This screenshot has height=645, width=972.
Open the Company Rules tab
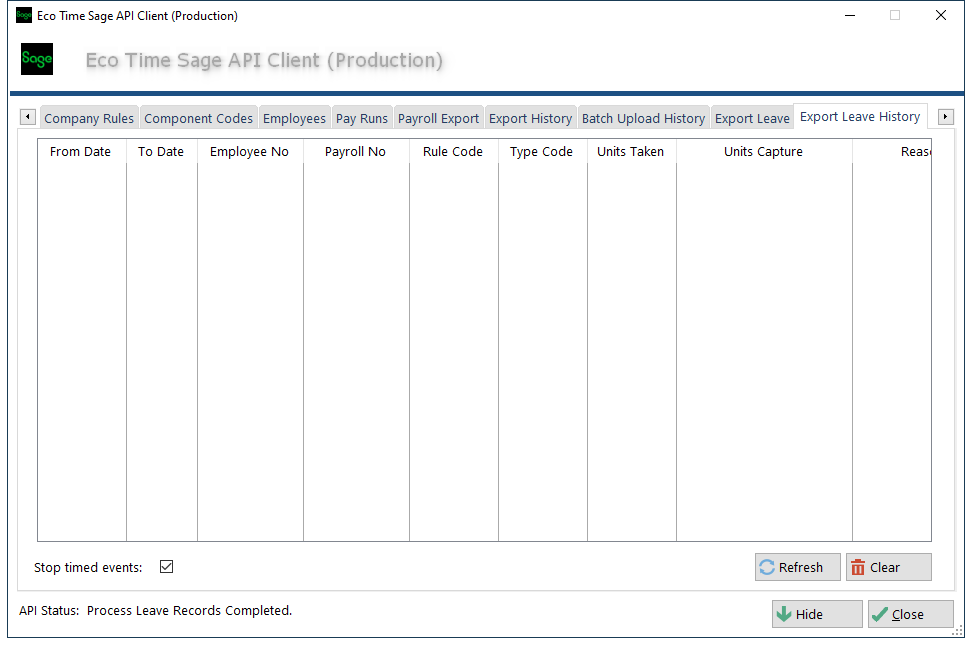(89, 118)
